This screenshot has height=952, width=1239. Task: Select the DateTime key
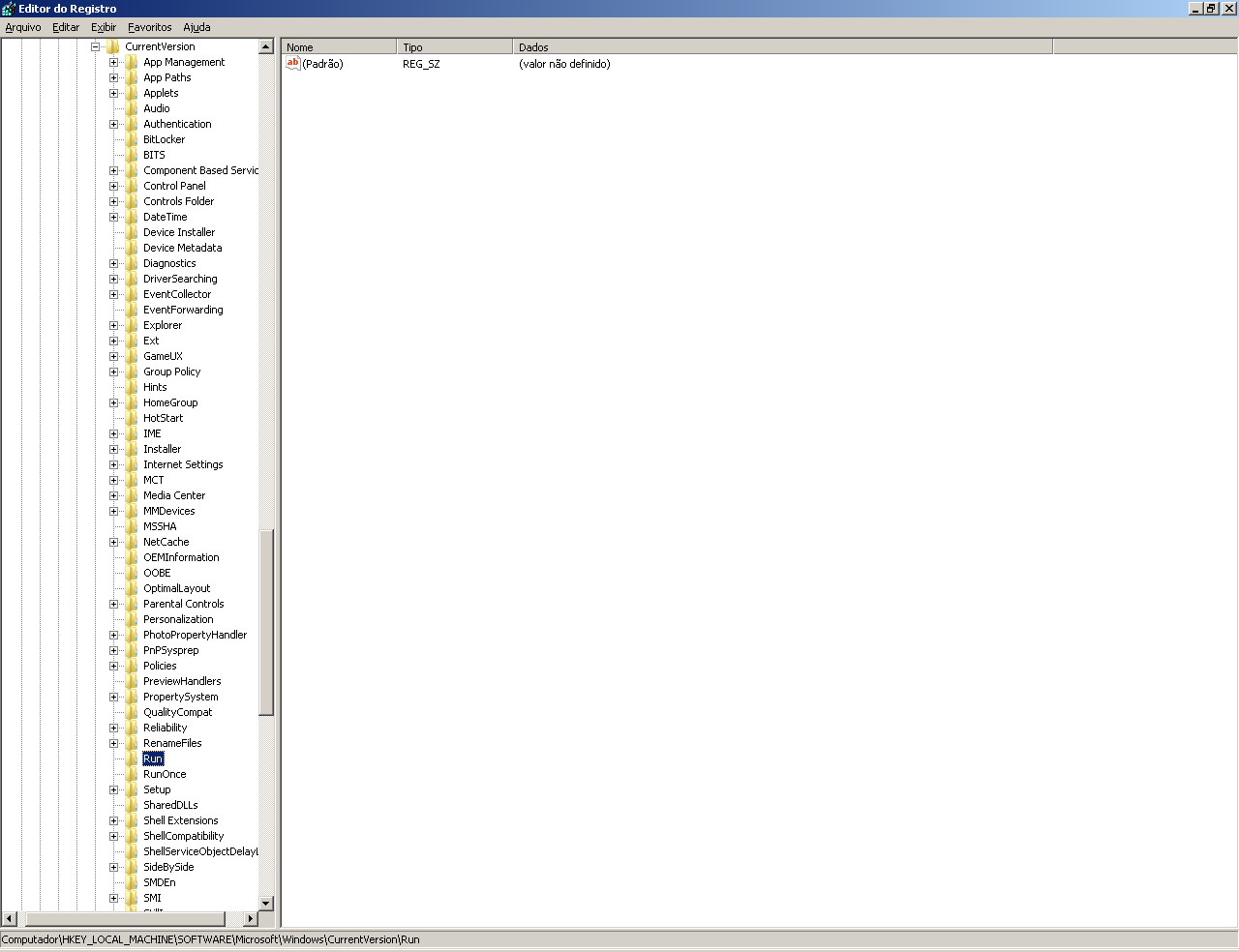[x=166, y=217]
